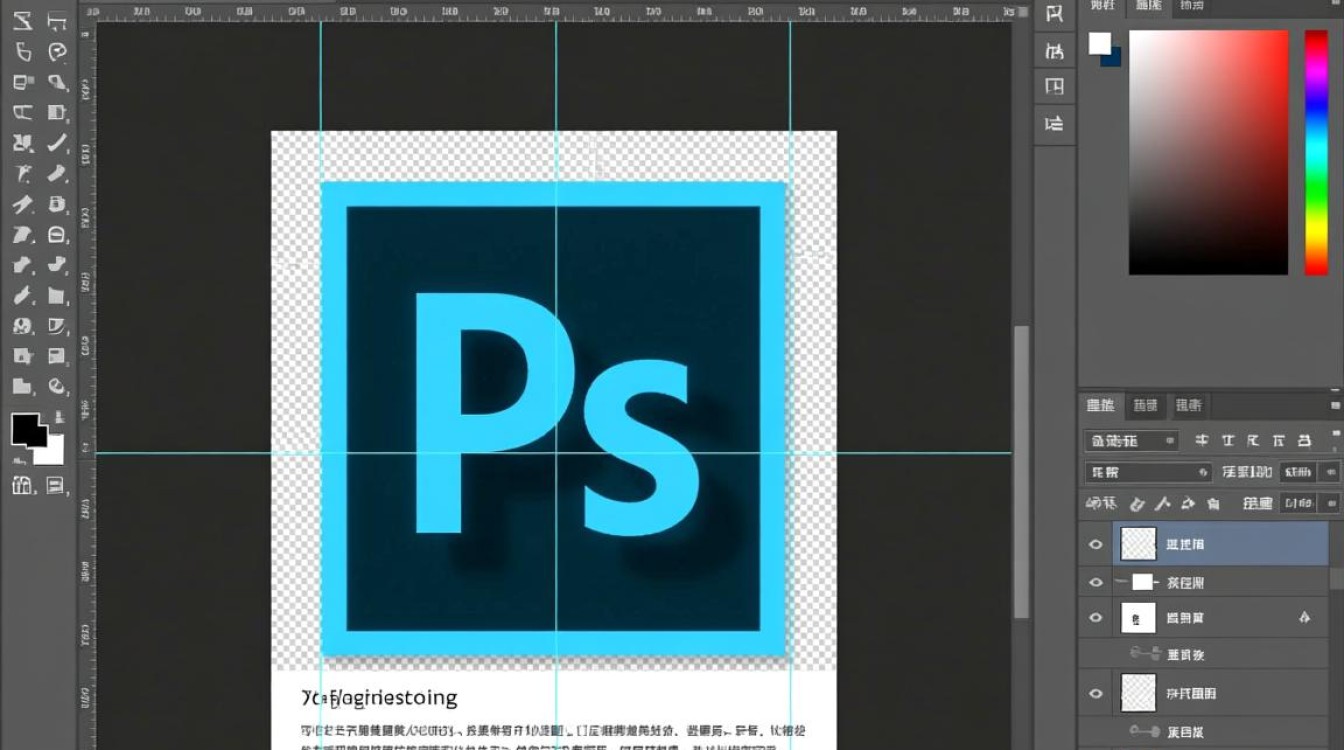Click the quick mask icon below the toolbox swatches
The image size is (1344, 750).
coord(22,486)
